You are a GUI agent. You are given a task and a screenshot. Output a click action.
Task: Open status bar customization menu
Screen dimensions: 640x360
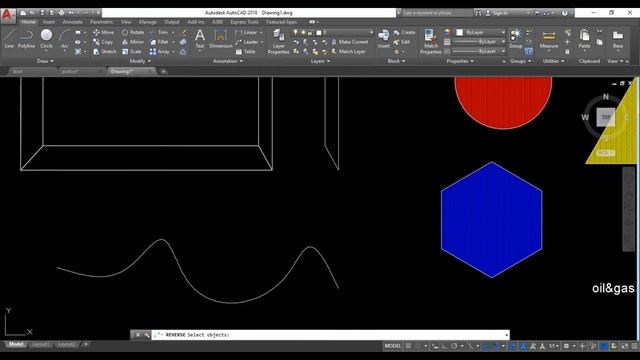coord(634,346)
